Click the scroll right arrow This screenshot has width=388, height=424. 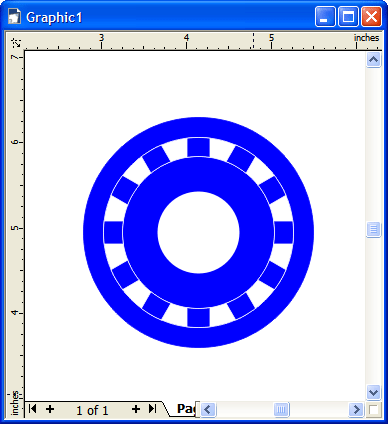coord(356,409)
